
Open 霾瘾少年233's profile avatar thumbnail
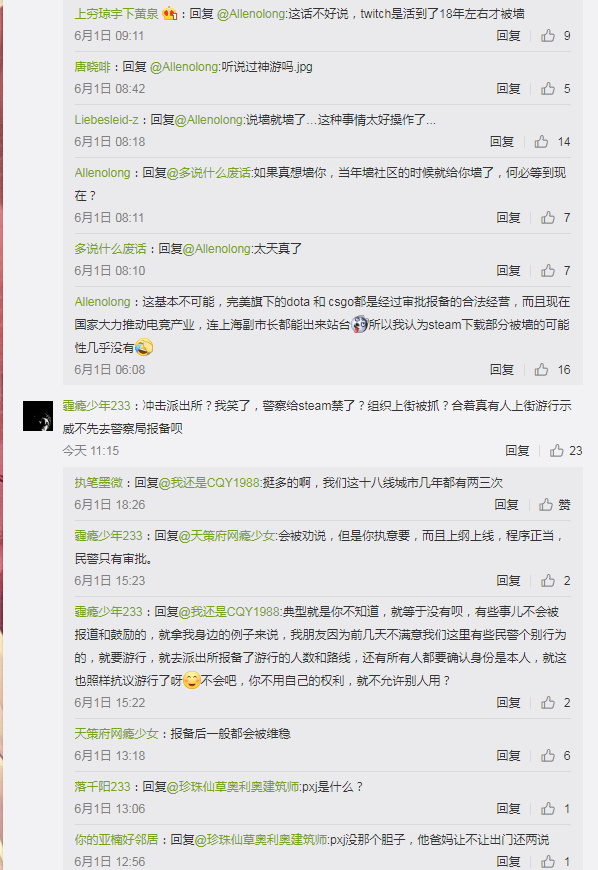coord(38,416)
